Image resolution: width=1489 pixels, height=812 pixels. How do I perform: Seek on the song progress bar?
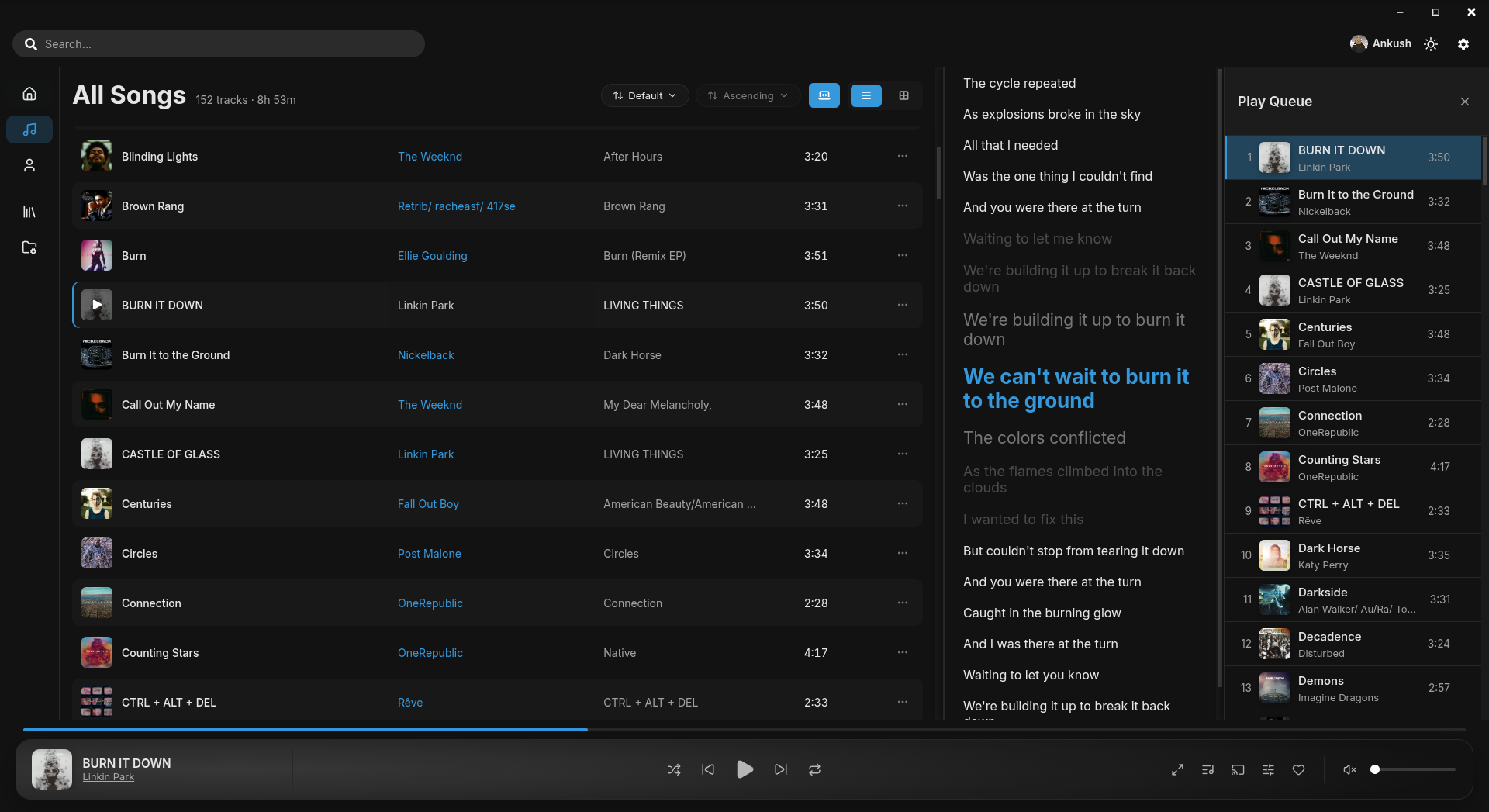[744, 730]
